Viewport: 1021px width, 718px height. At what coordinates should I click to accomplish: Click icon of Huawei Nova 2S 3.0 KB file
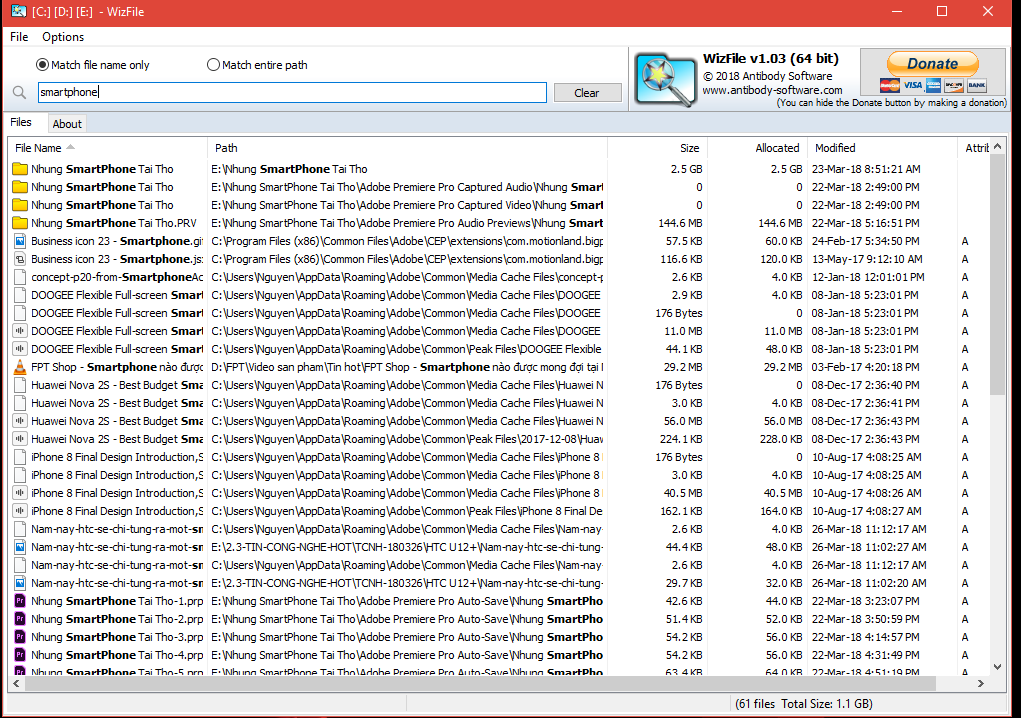(20, 403)
